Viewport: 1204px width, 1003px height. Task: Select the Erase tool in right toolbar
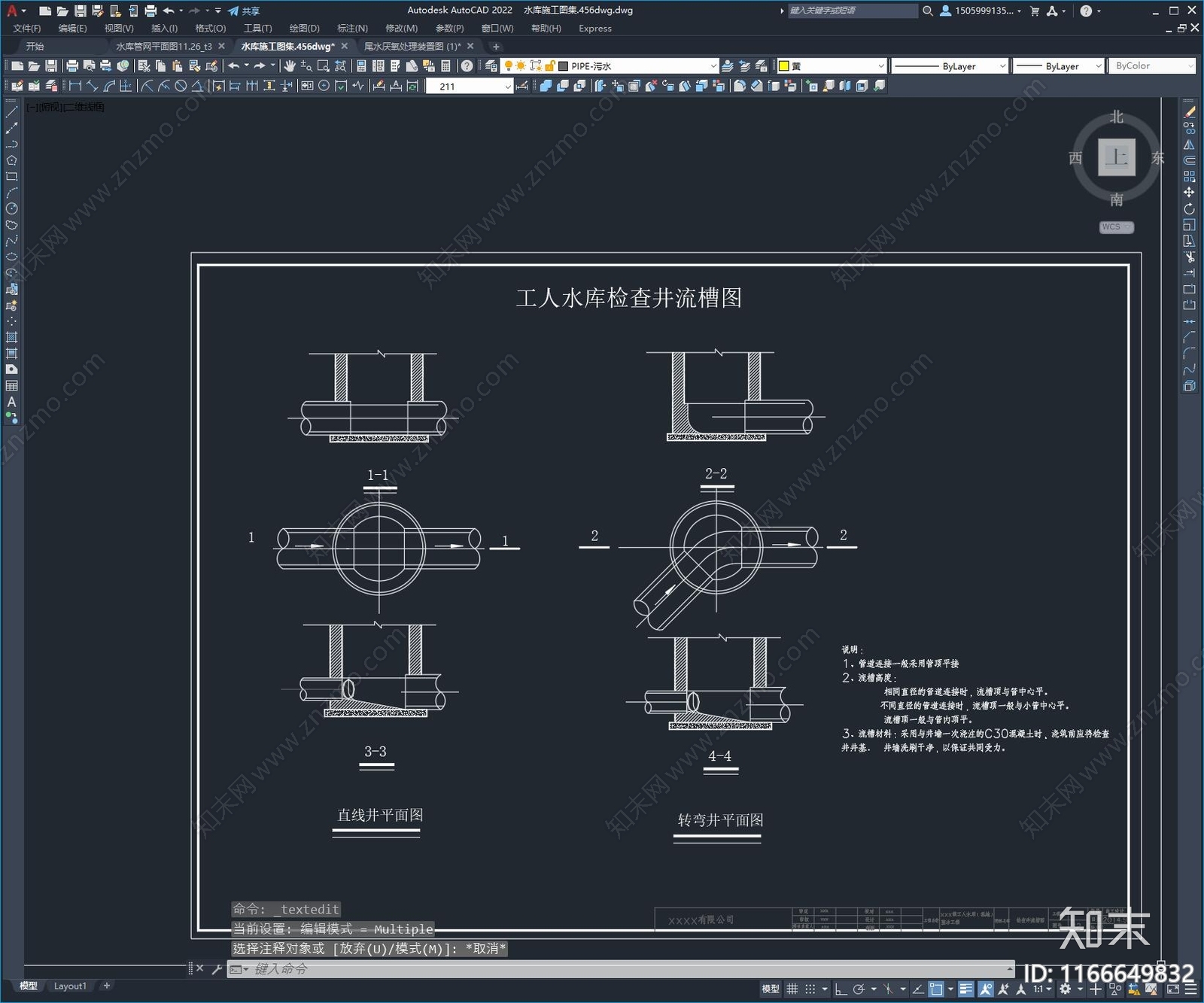coord(1189,112)
